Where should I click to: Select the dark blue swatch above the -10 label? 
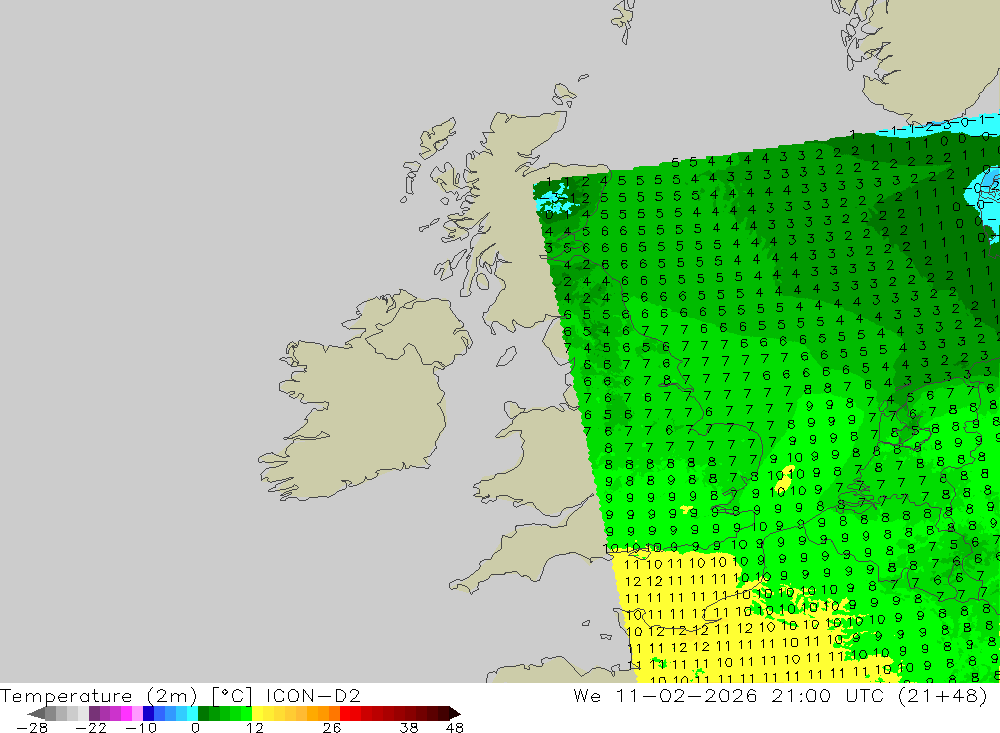click(149, 714)
